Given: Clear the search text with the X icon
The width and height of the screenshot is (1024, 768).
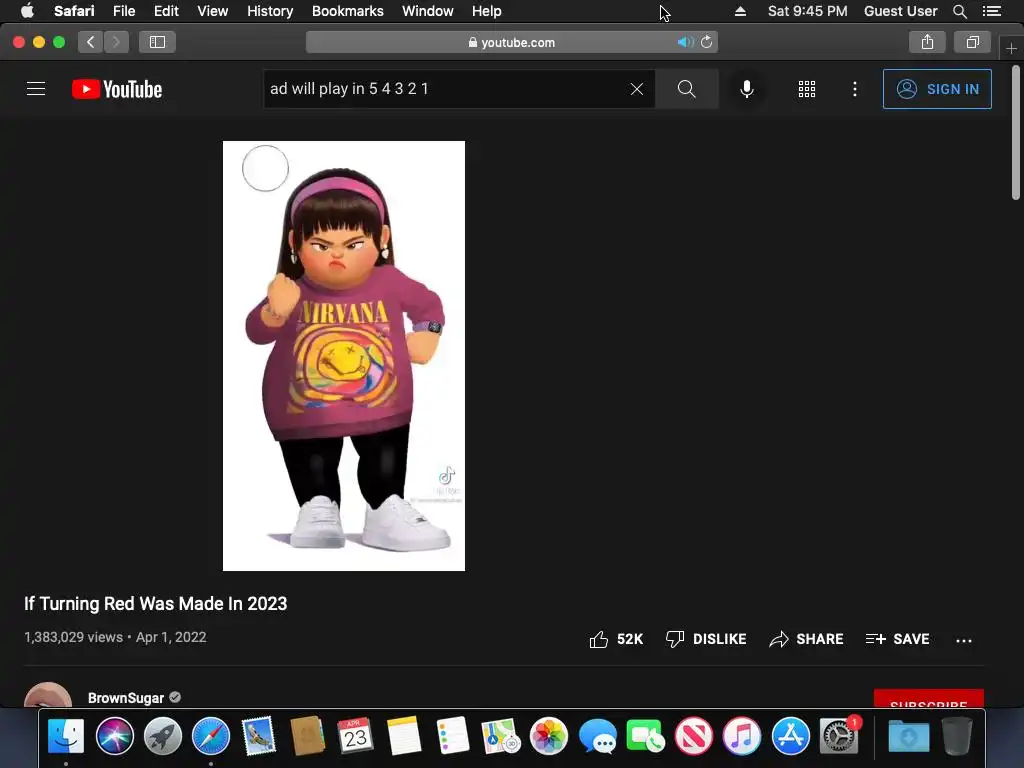Looking at the screenshot, I should pos(637,89).
